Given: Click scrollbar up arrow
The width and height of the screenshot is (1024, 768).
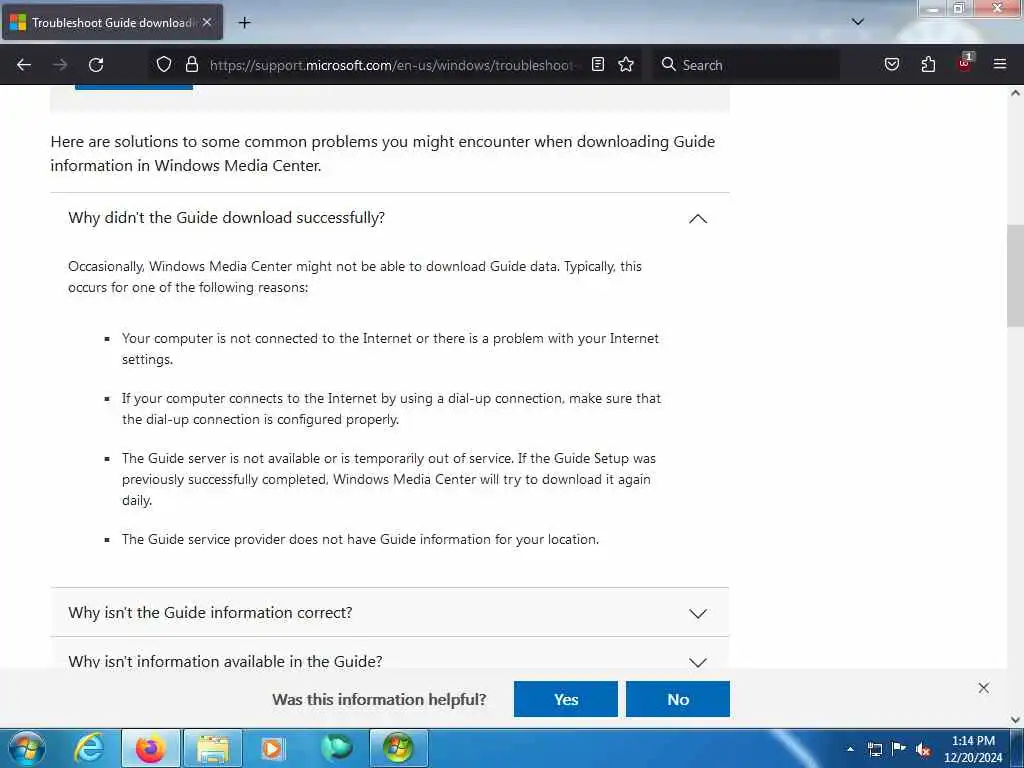Looking at the screenshot, I should (x=1015, y=93).
